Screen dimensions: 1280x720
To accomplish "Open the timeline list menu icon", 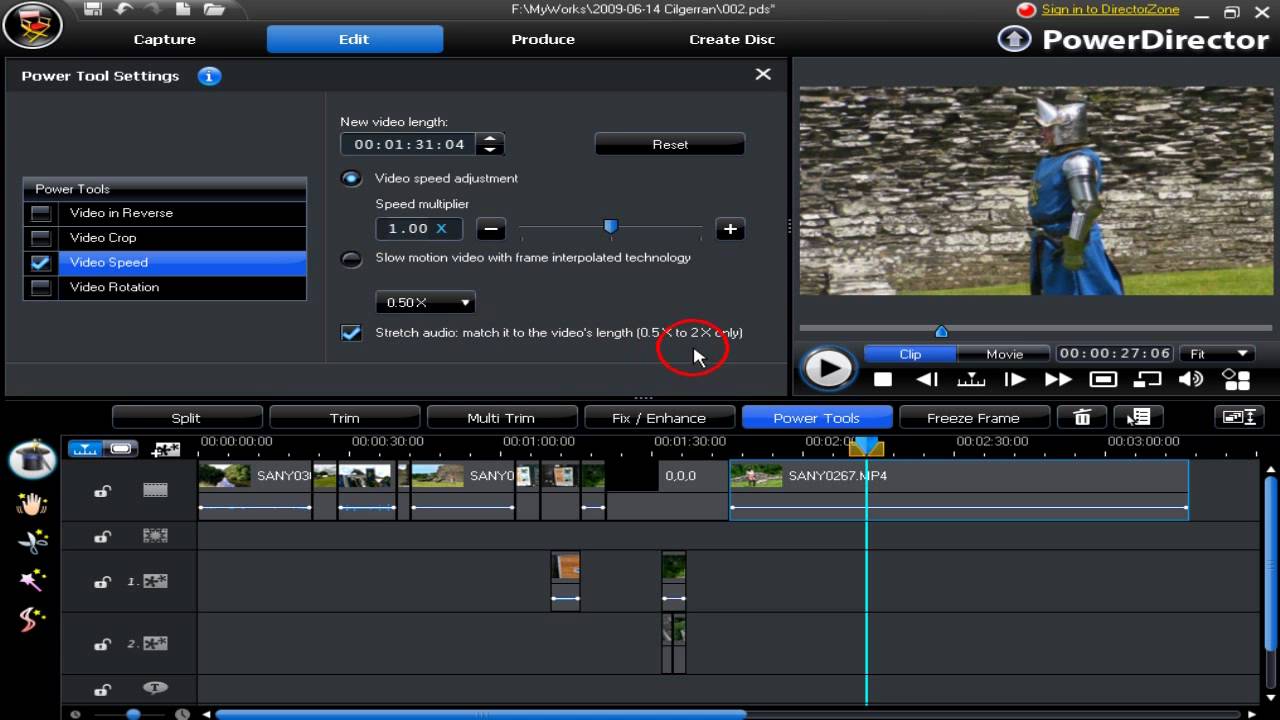I will coord(1139,418).
